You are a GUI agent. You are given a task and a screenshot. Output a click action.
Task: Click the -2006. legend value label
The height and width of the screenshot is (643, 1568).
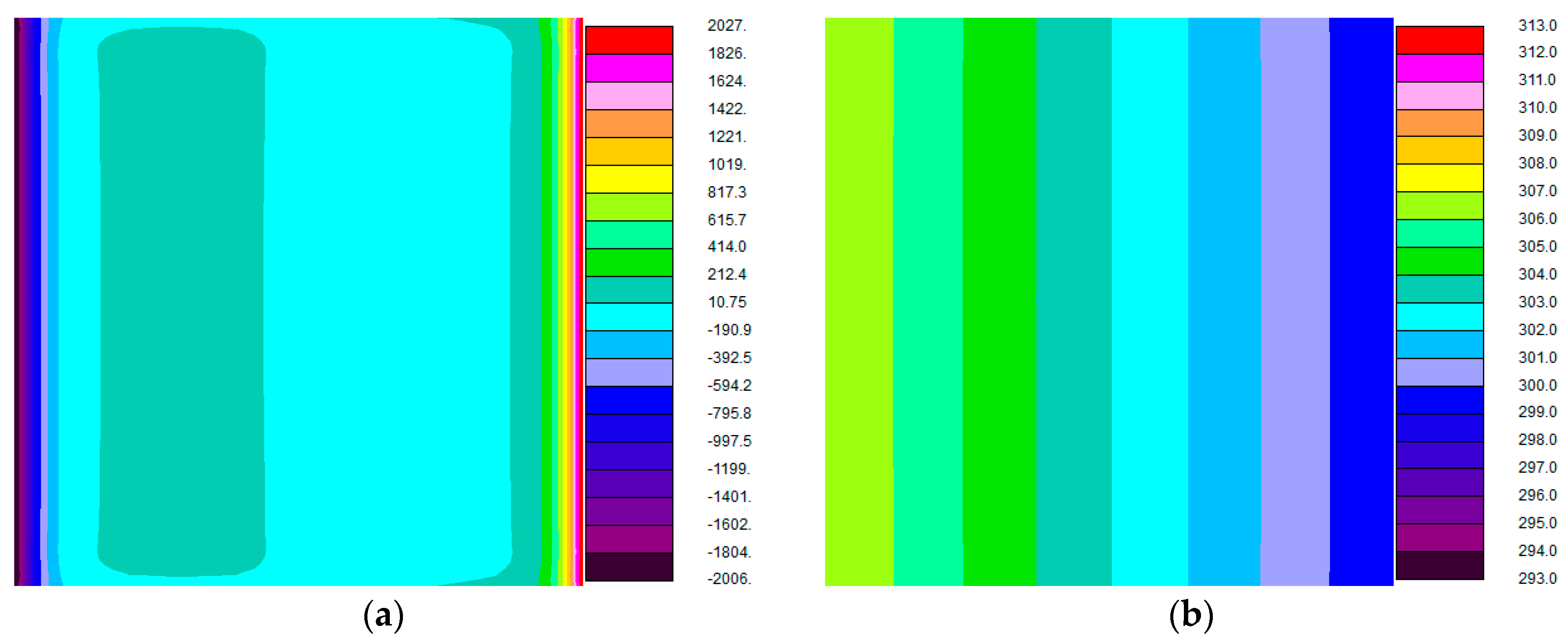tap(729, 579)
